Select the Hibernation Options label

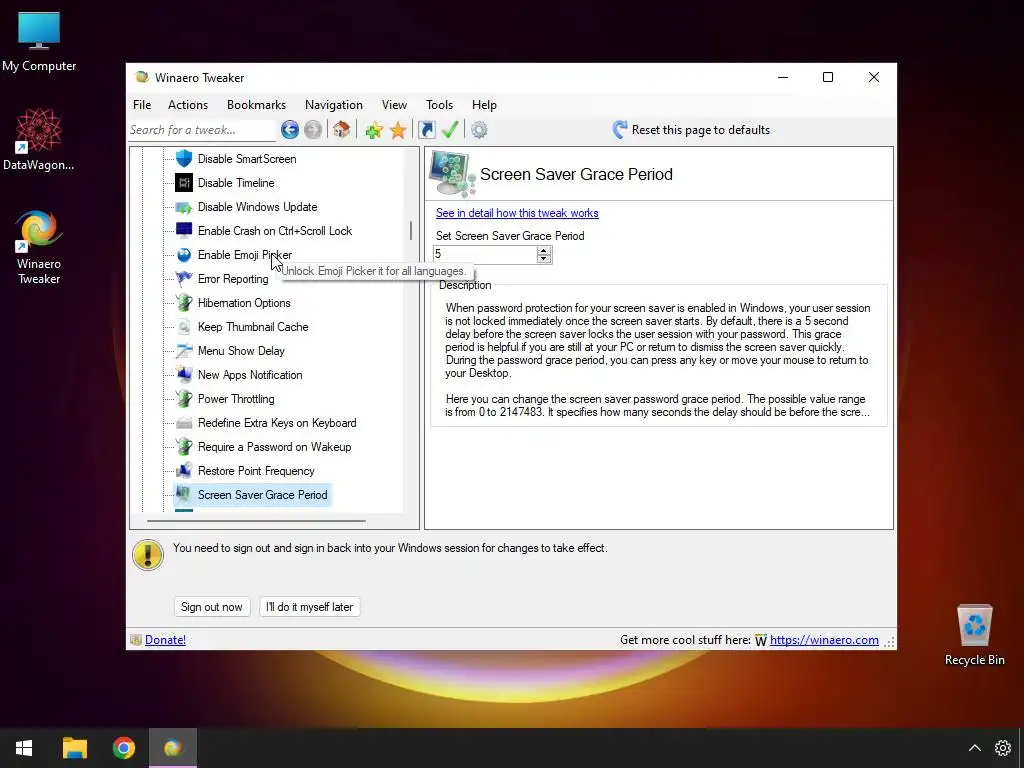click(244, 303)
